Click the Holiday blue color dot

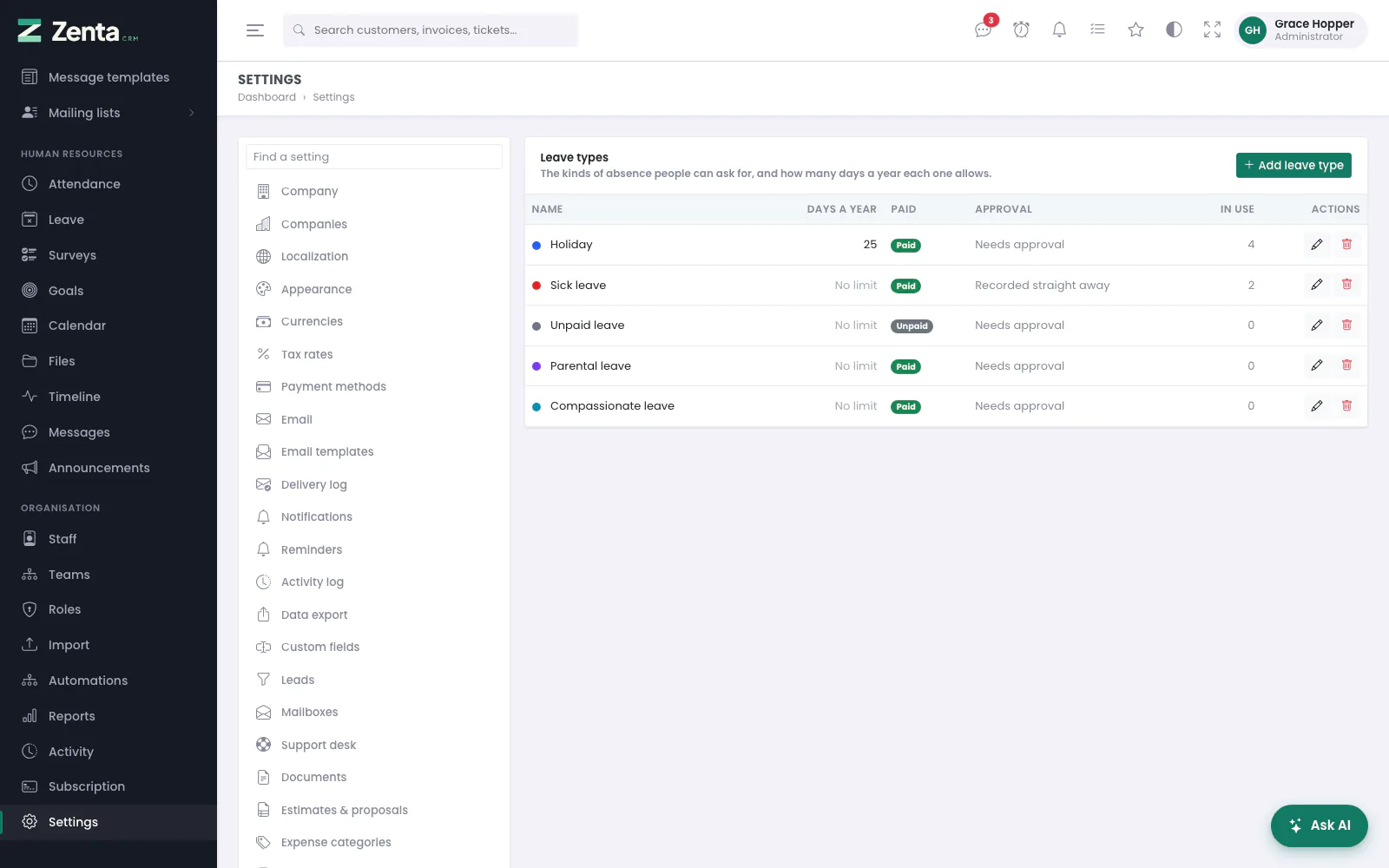537,246
